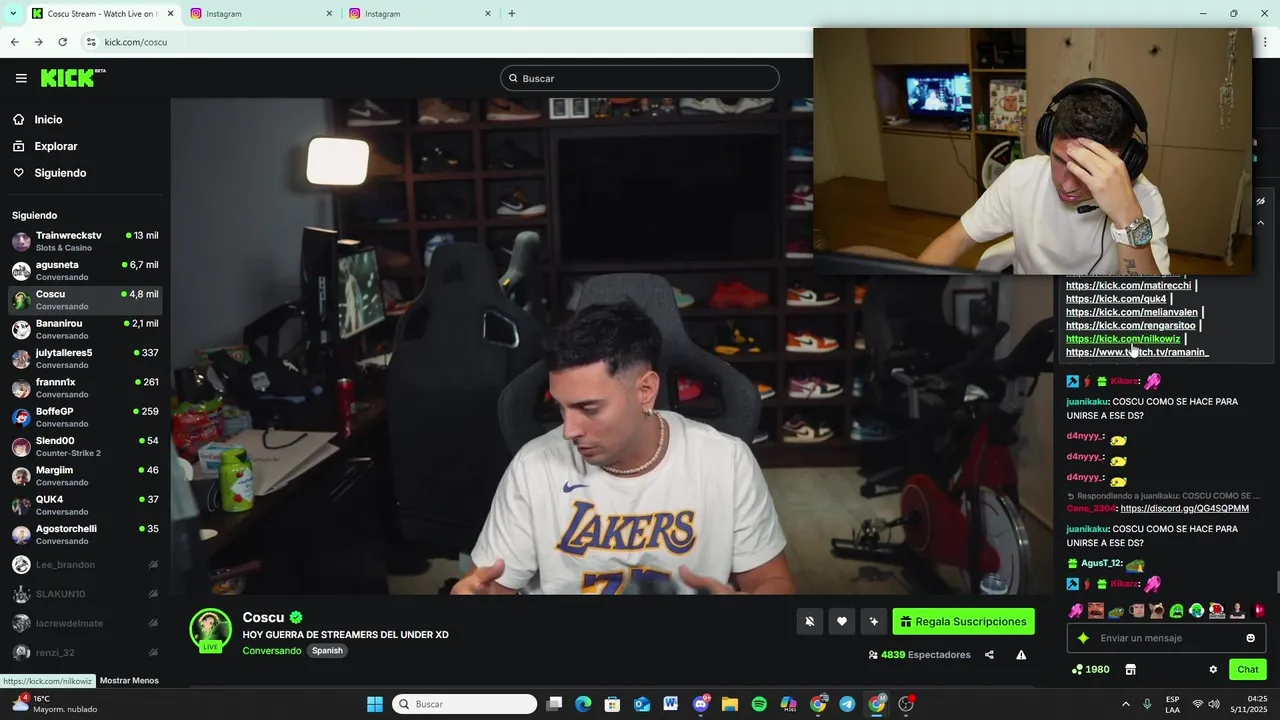Open Margiim channel in following list
1280x720 pixels.
click(85, 476)
